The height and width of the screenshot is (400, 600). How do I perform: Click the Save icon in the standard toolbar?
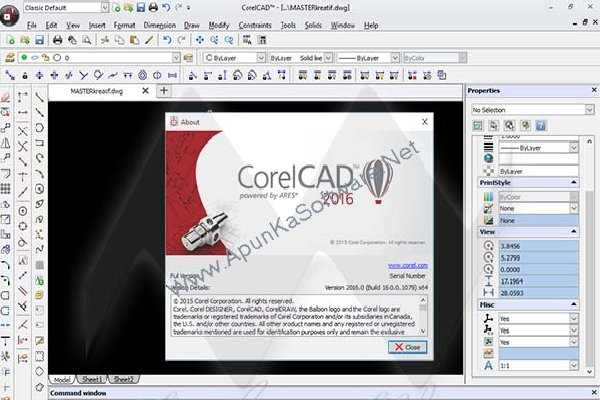click(x=39, y=40)
